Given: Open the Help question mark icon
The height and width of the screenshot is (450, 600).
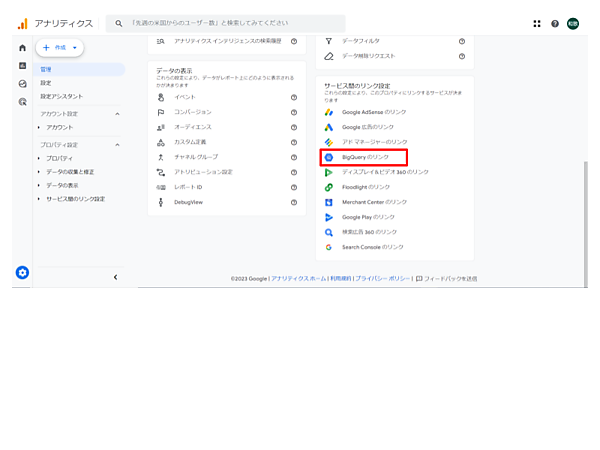Looking at the screenshot, I should coord(555,24).
